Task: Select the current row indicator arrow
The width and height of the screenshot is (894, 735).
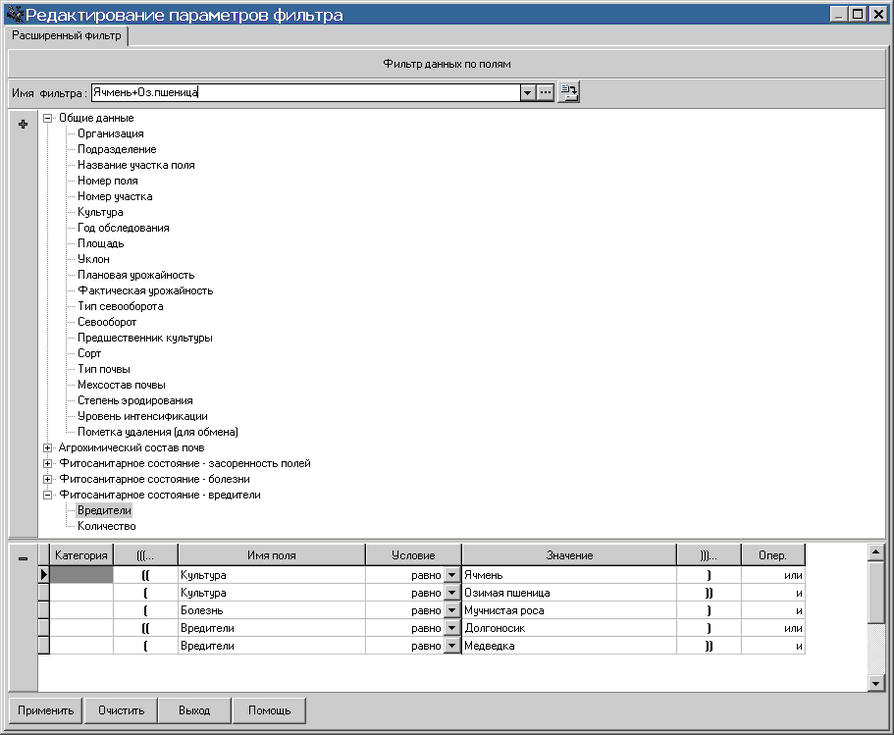Action: click(43, 575)
